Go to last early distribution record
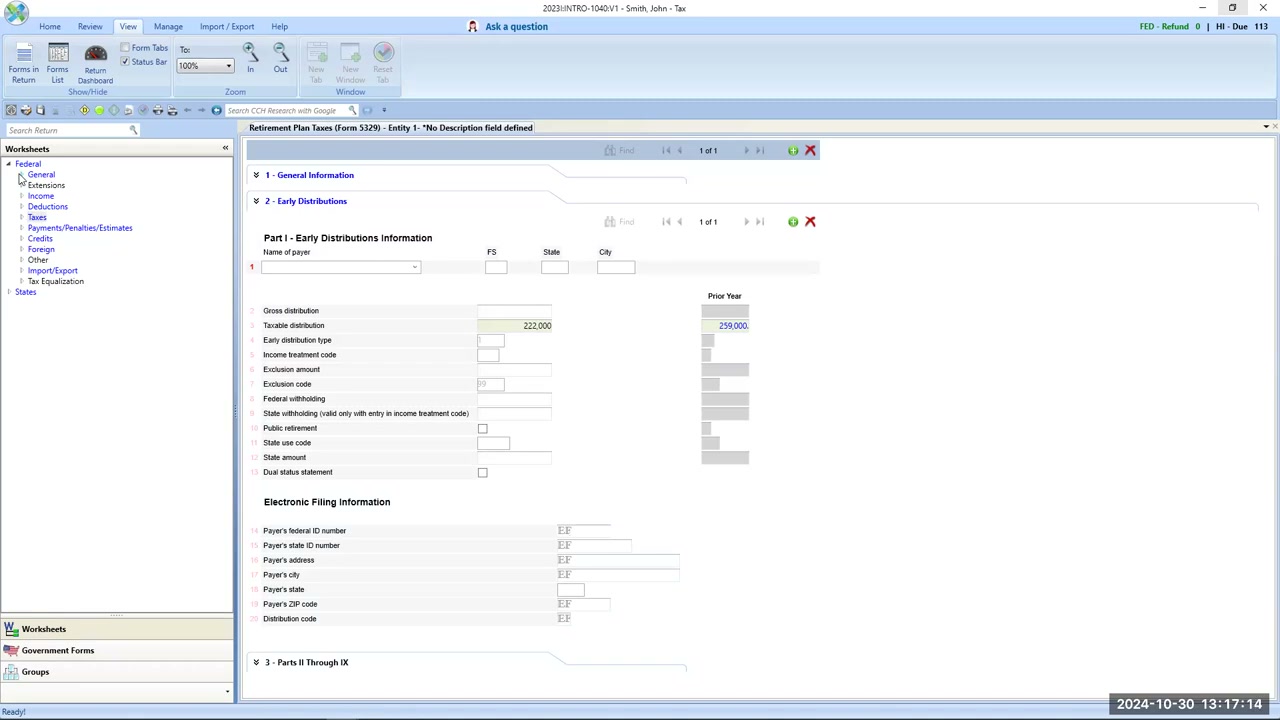Screen dimensions: 1280x720 coord(760,222)
